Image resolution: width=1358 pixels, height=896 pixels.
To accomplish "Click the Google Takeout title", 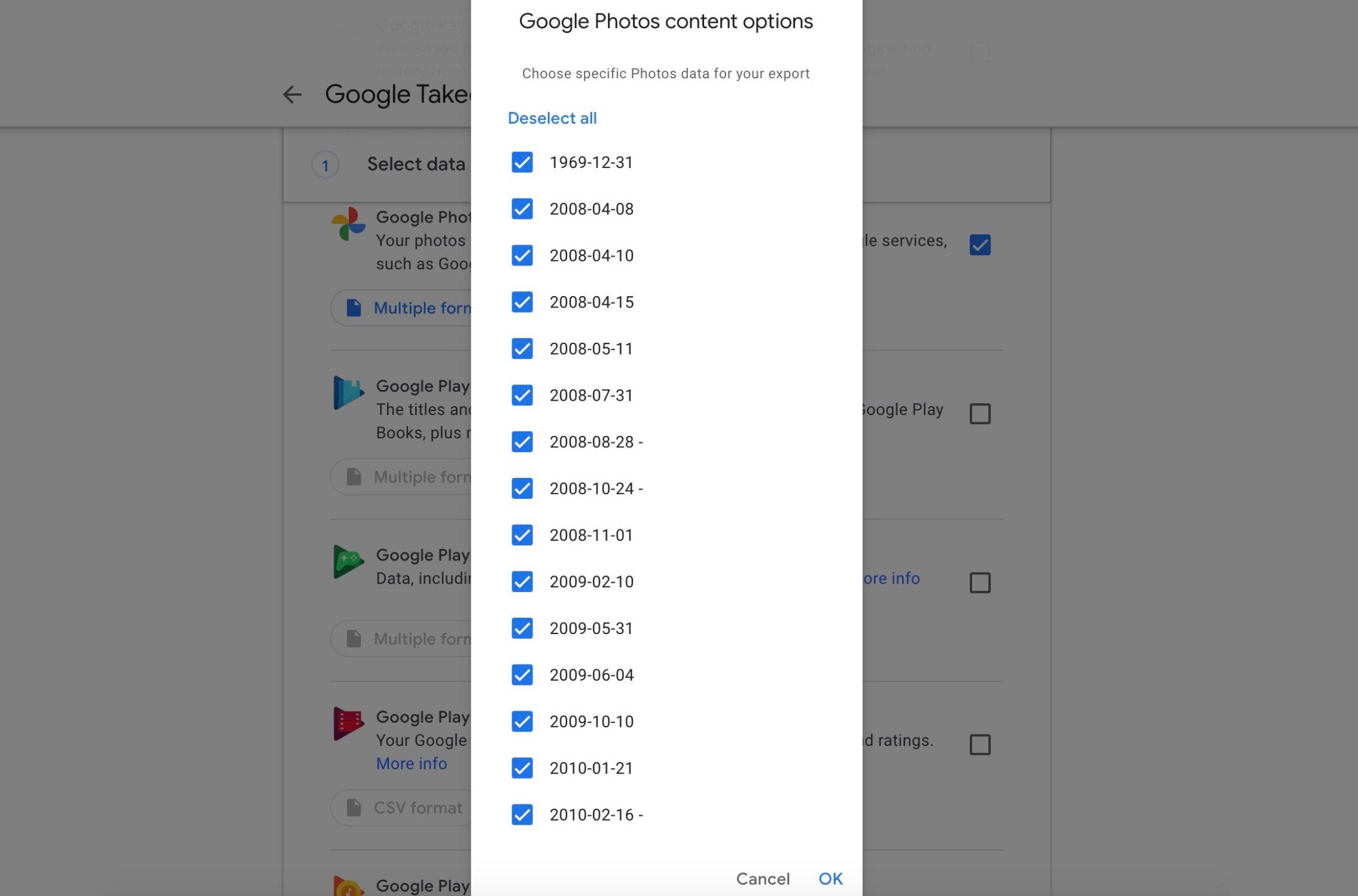I will pos(398,95).
